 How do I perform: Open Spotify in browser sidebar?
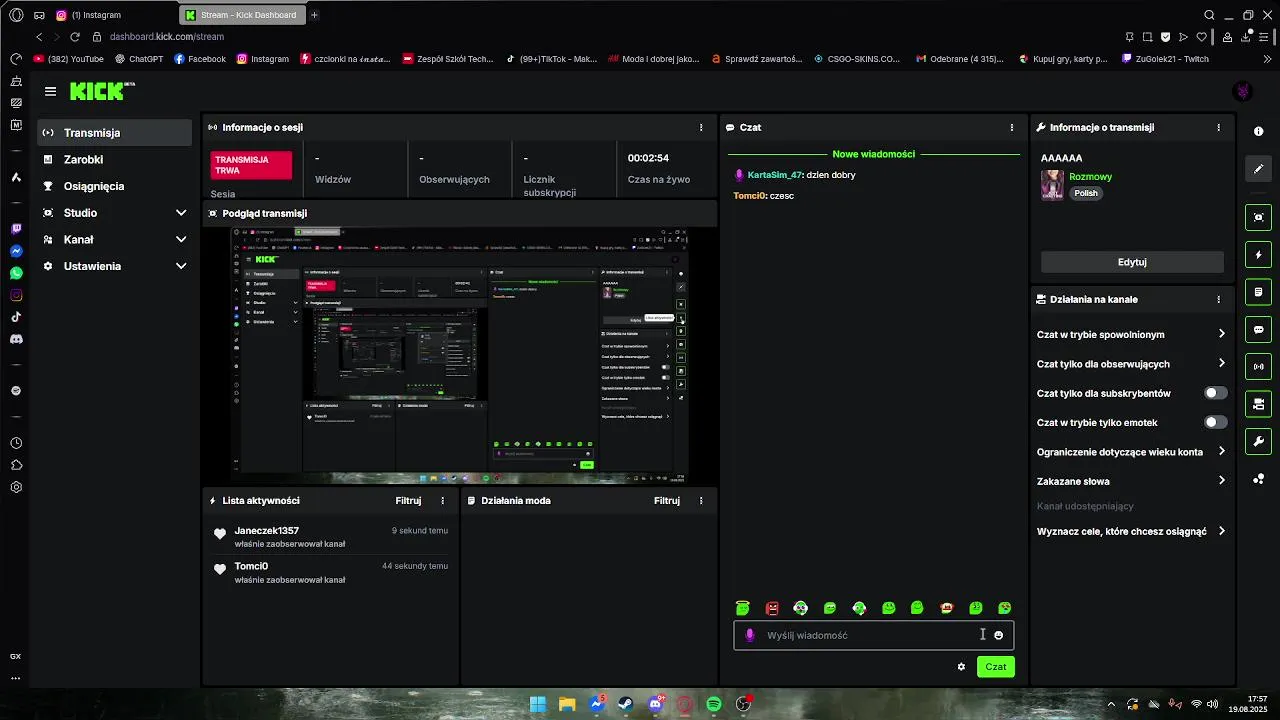pyautogui.click(x=16, y=391)
